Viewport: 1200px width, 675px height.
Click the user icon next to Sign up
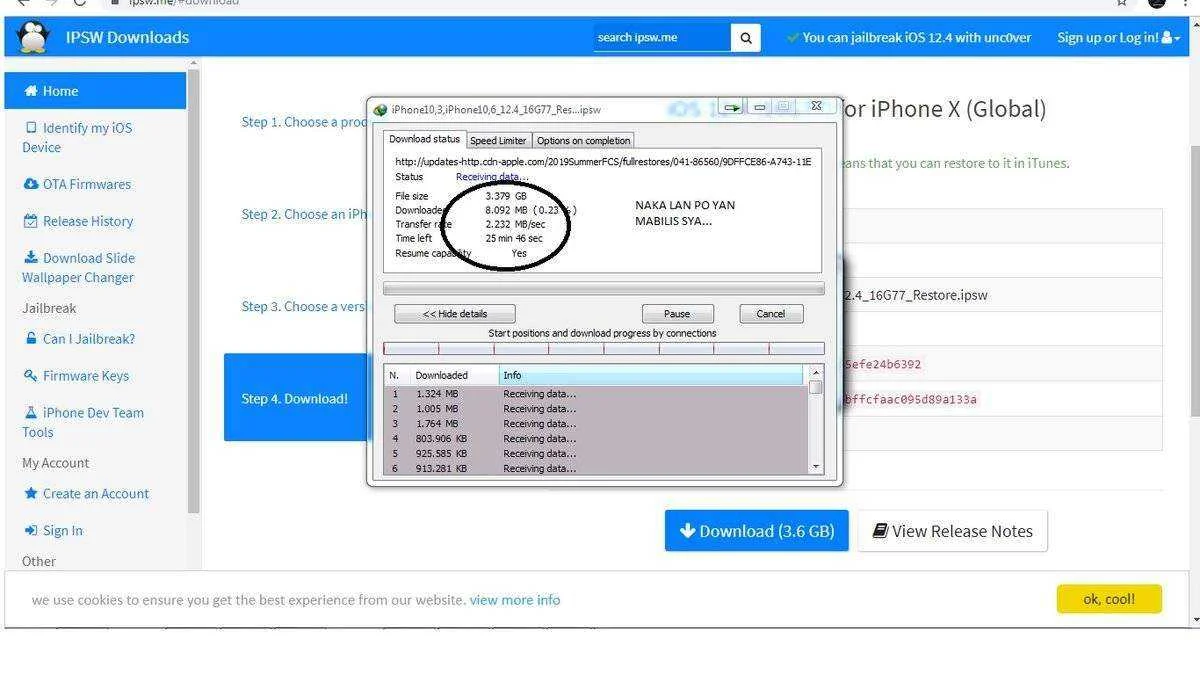[1166, 37]
